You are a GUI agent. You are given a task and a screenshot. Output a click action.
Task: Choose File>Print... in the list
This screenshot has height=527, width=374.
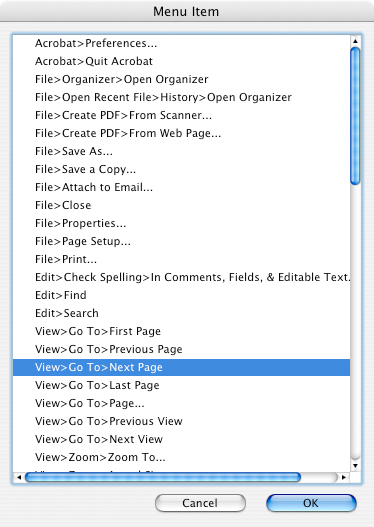(x=181, y=259)
